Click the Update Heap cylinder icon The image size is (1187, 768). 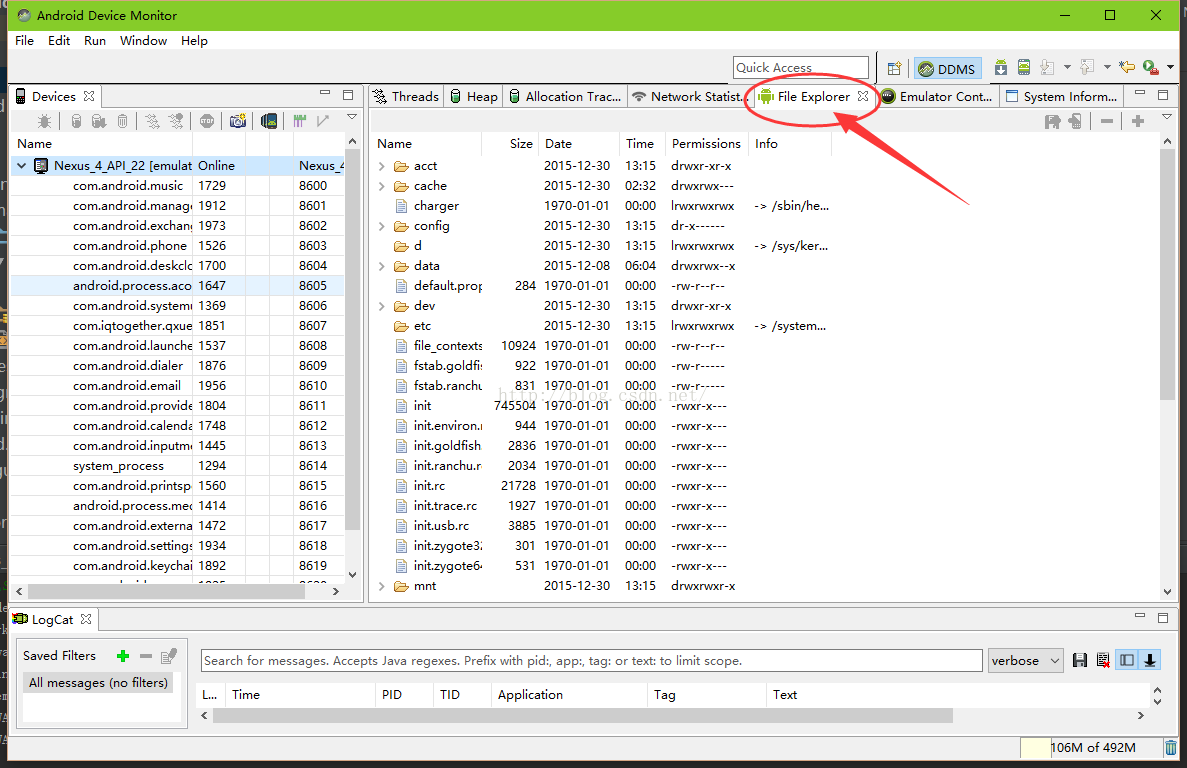coord(76,121)
